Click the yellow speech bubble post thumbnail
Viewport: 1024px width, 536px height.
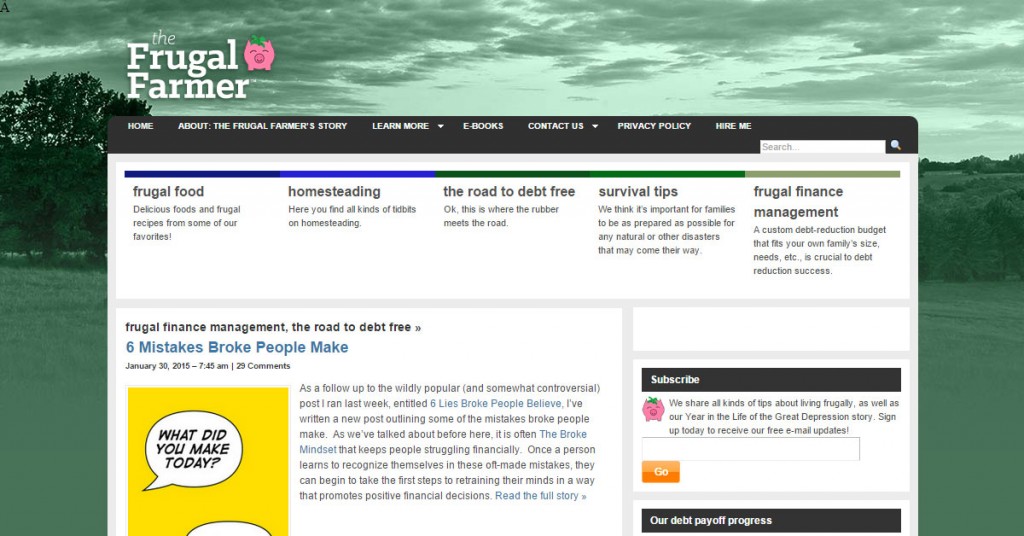point(208,460)
